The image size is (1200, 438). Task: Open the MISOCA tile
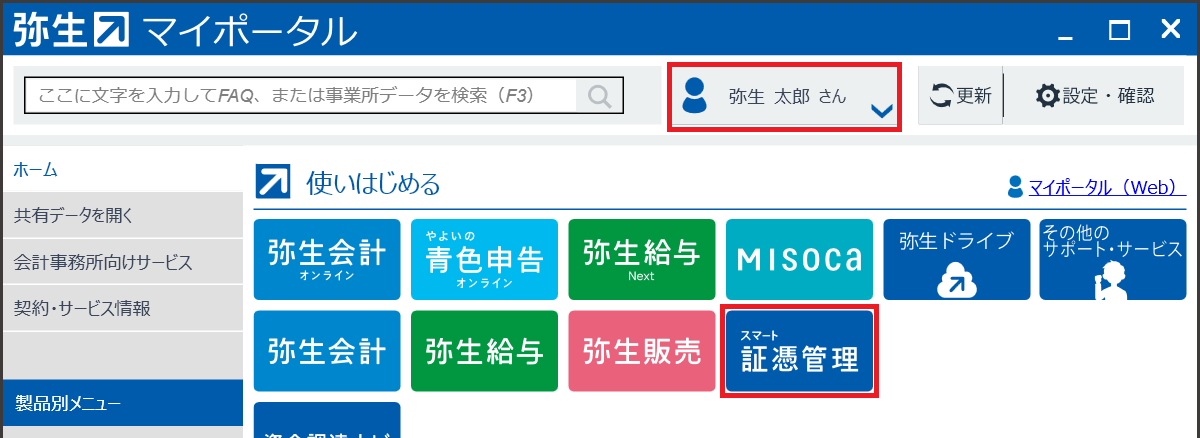(799, 259)
